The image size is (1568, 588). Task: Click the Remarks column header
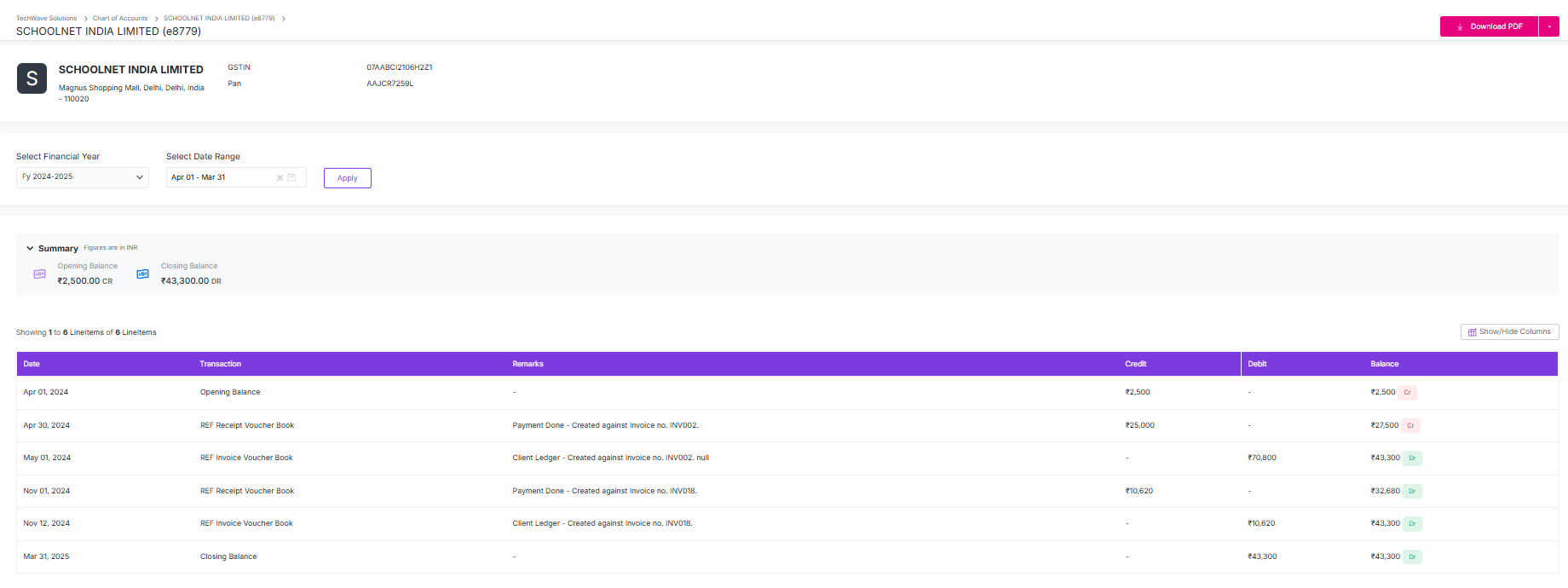[527, 364]
